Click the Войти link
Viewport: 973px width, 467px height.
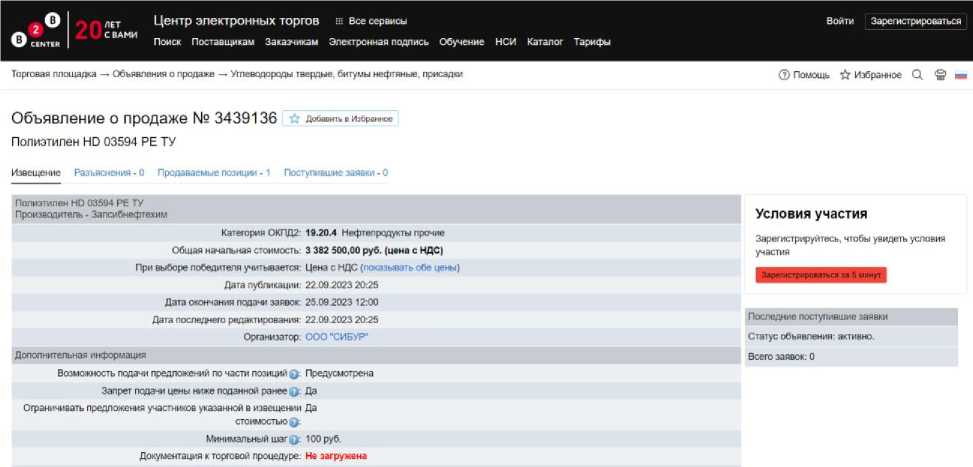[x=840, y=21]
